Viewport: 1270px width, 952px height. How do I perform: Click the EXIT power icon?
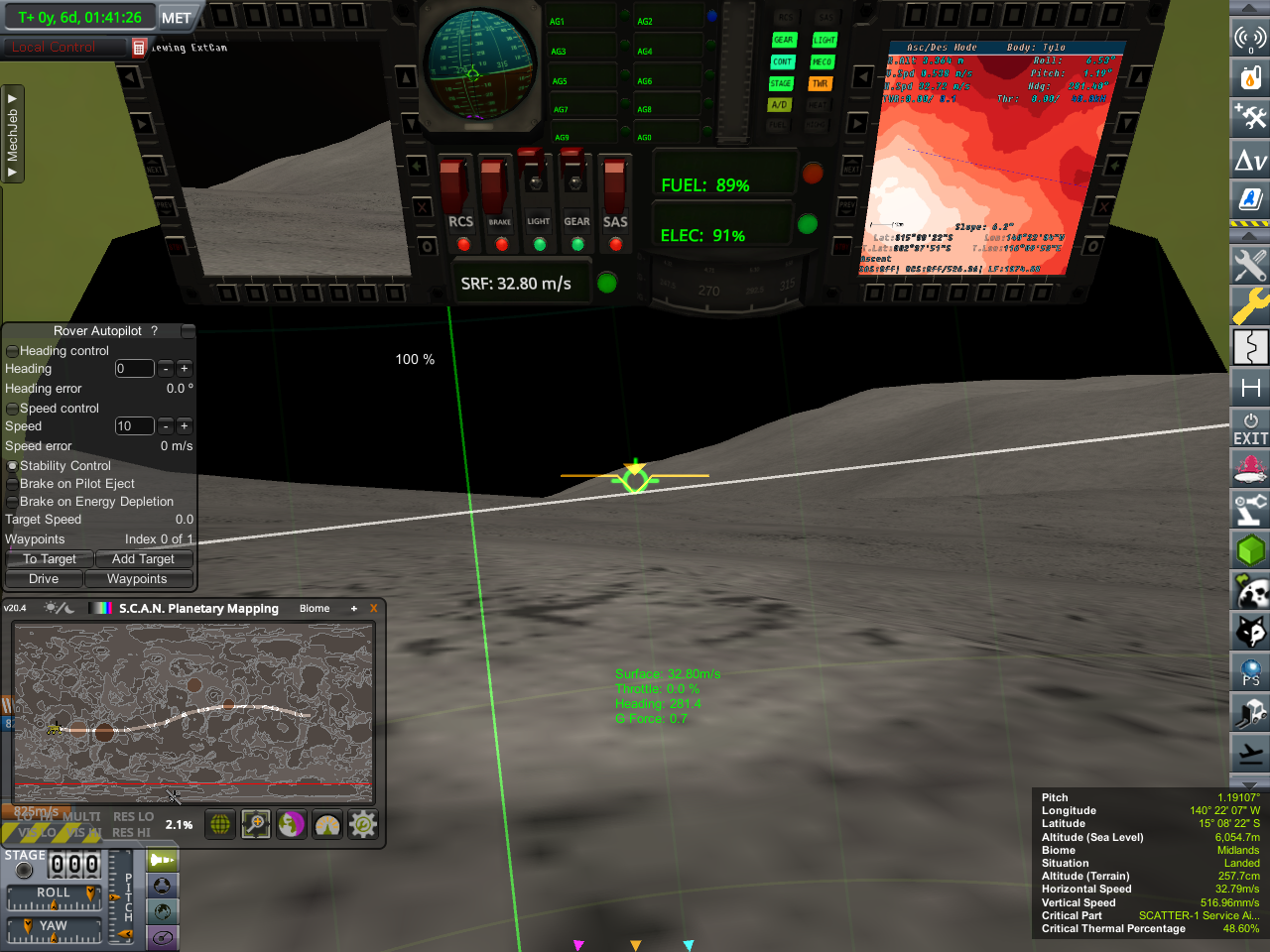tap(1250, 428)
